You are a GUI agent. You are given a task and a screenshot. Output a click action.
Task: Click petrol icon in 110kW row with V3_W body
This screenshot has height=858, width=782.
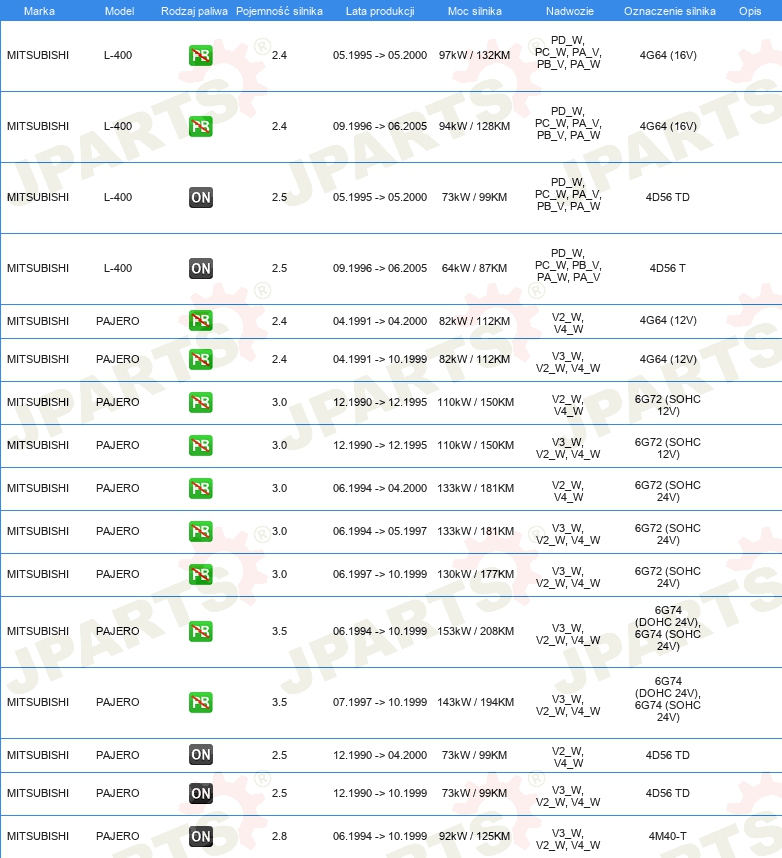tap(200, 445)
